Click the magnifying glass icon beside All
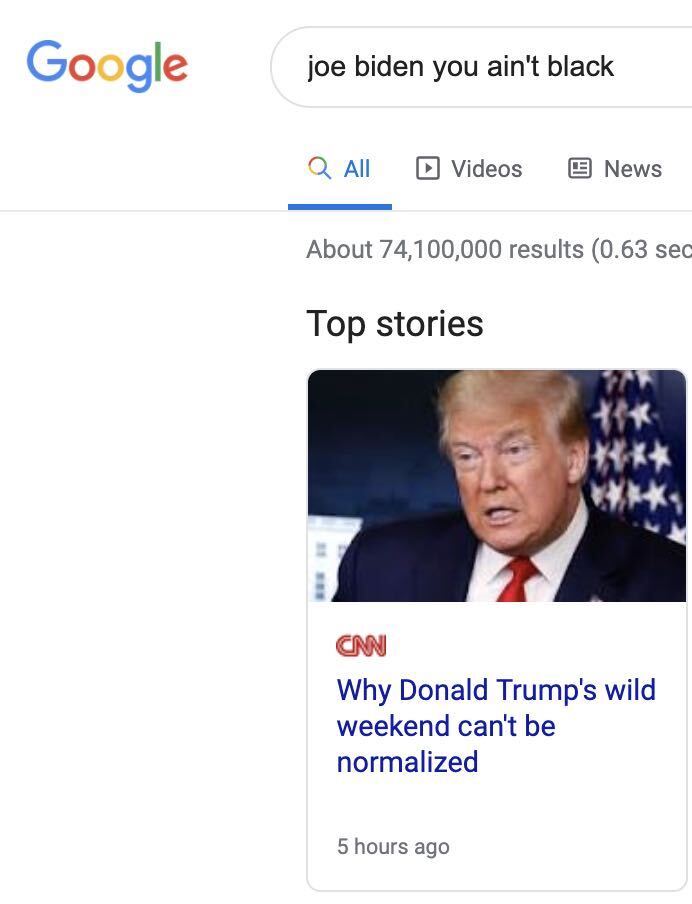This screenshot has height=904, width=692. click(319, 168)
